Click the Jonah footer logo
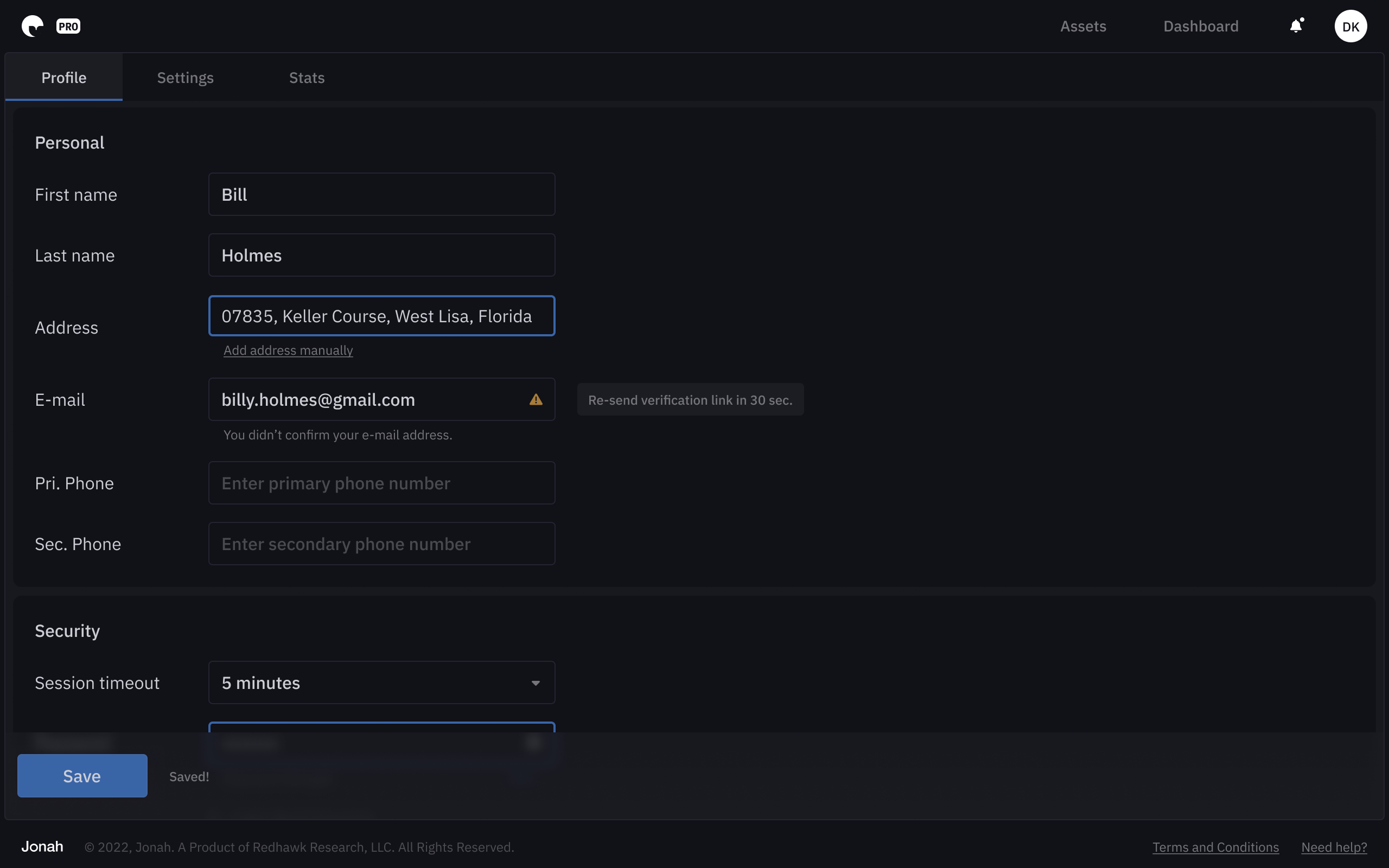The width and height of the screenshot is (1389, 868). click(x=42, y=846)
